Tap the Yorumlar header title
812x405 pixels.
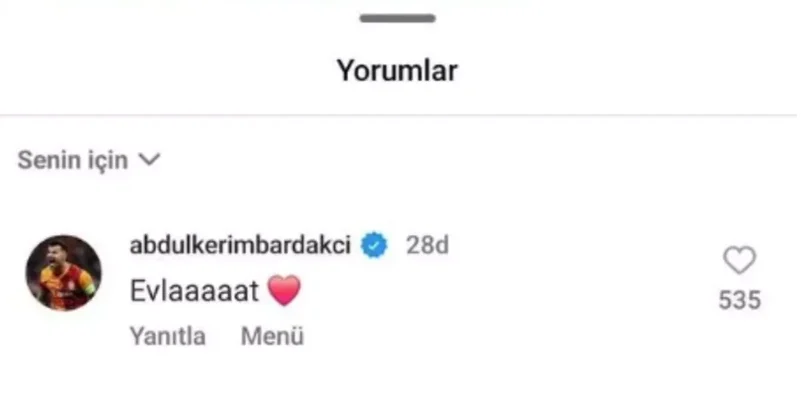click(x=397, y=70)
